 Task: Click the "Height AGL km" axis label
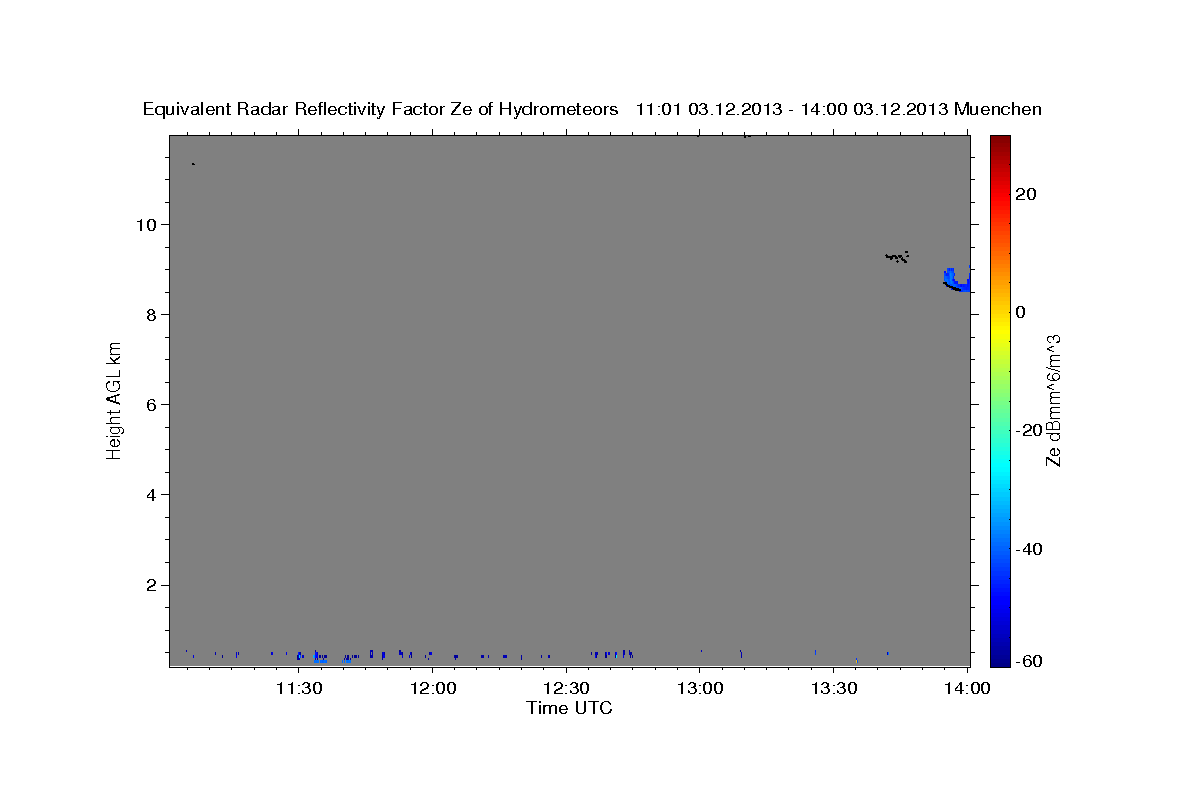click(114, 400)
